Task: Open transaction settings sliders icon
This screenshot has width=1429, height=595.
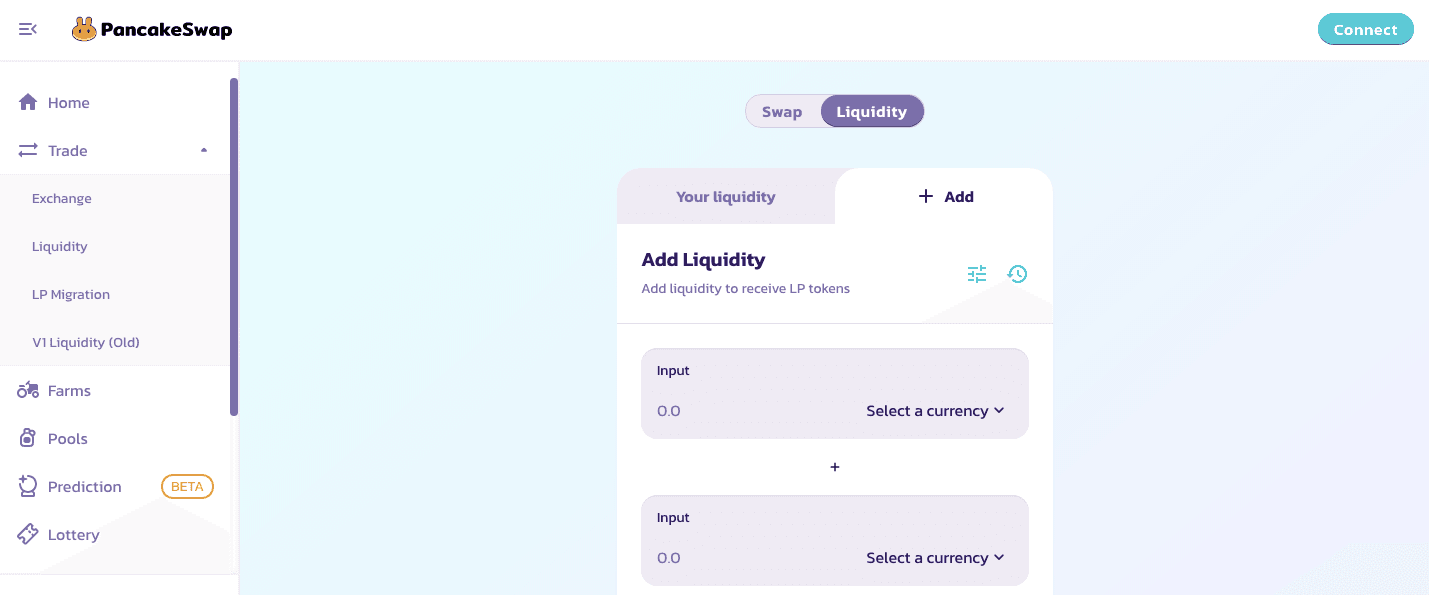Action: tap(977, 274)
